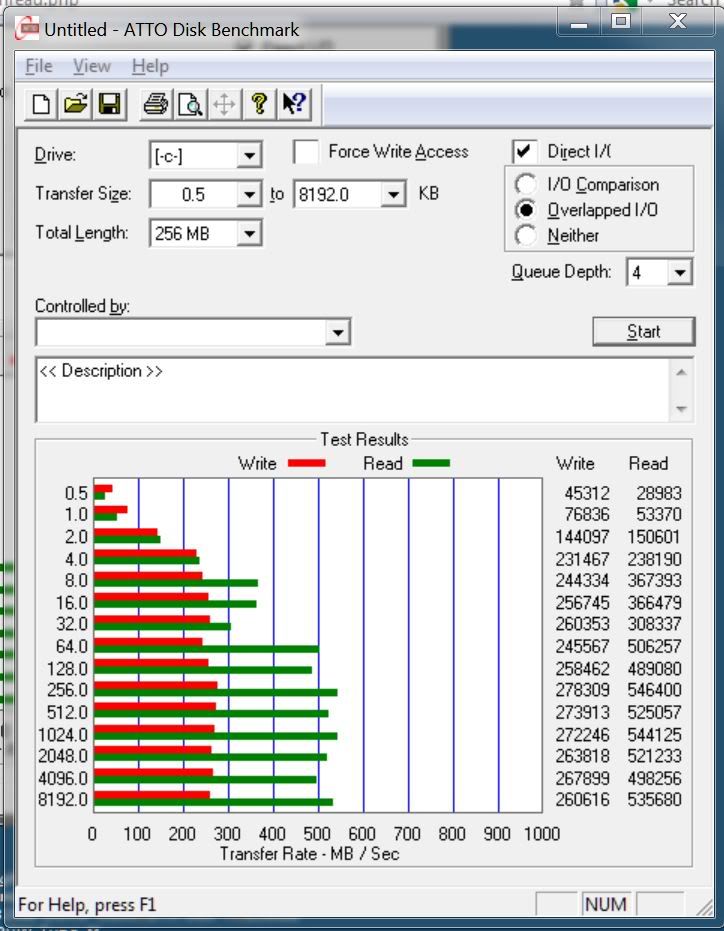Click the Read value 367393

[x=655, y=580]
